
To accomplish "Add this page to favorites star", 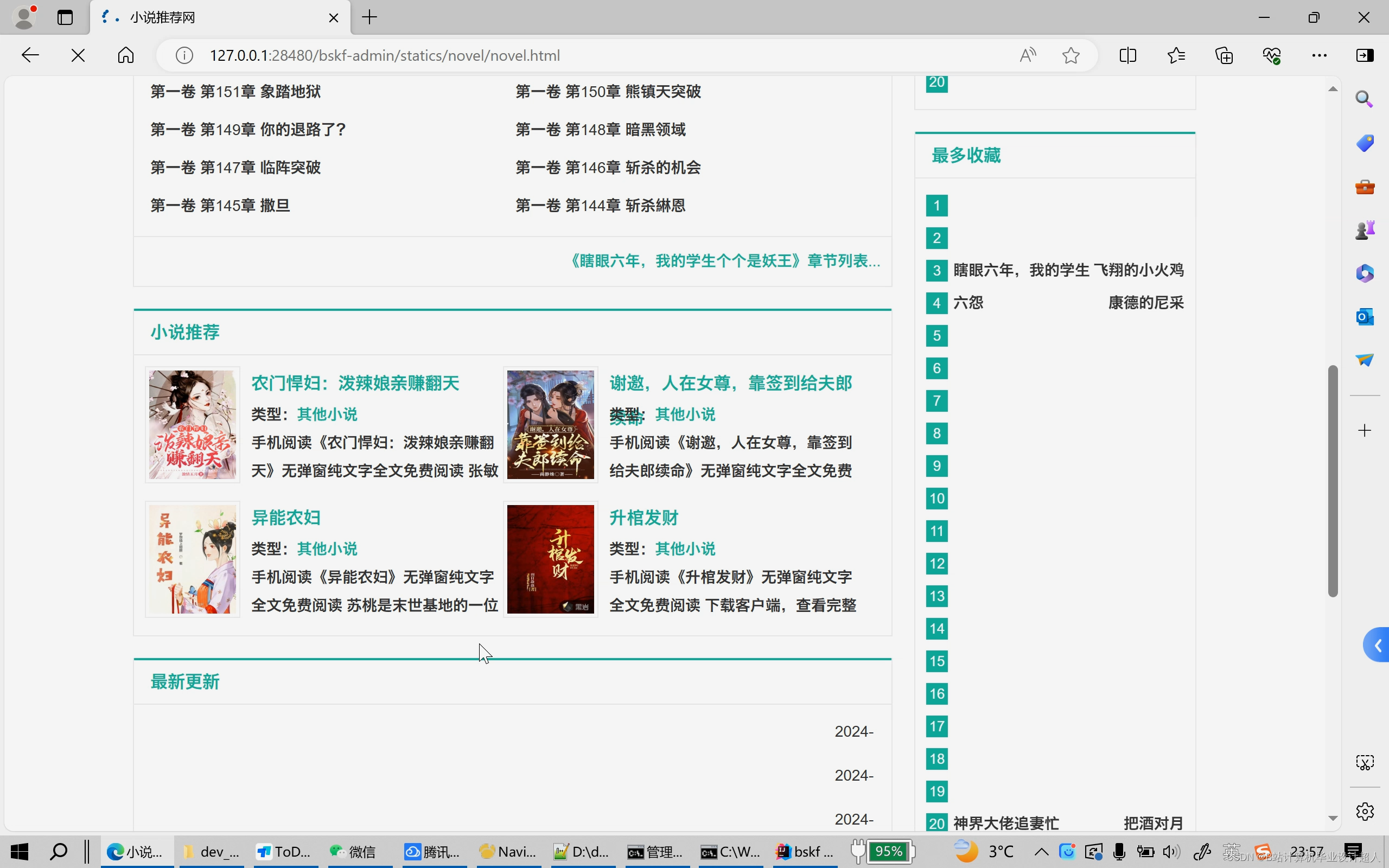I will [x=1071, y=55].
